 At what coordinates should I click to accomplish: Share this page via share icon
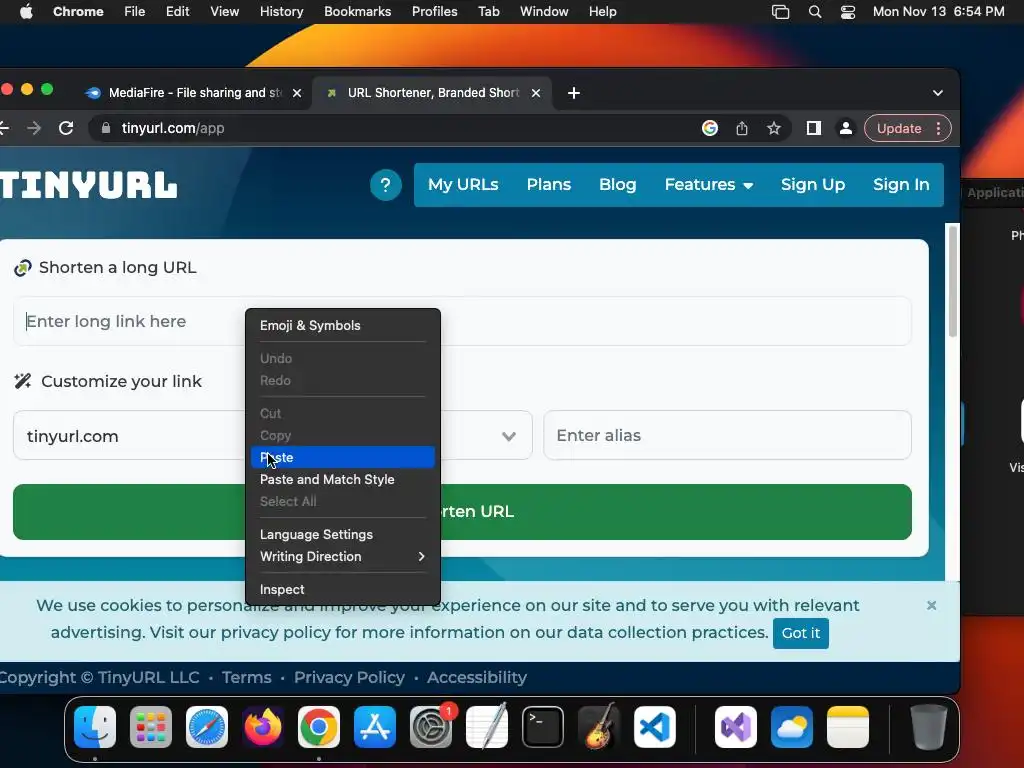pos(742,128)
